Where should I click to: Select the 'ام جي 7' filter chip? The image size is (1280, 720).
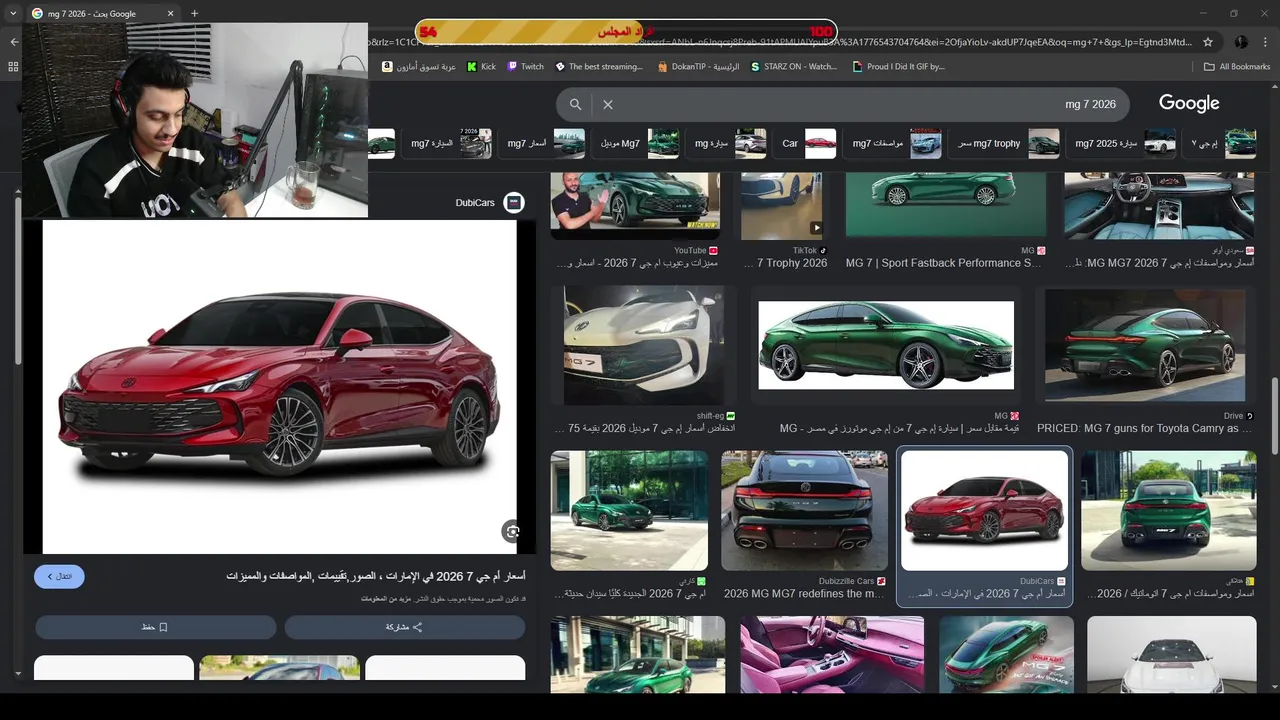tap(1221, 144)
